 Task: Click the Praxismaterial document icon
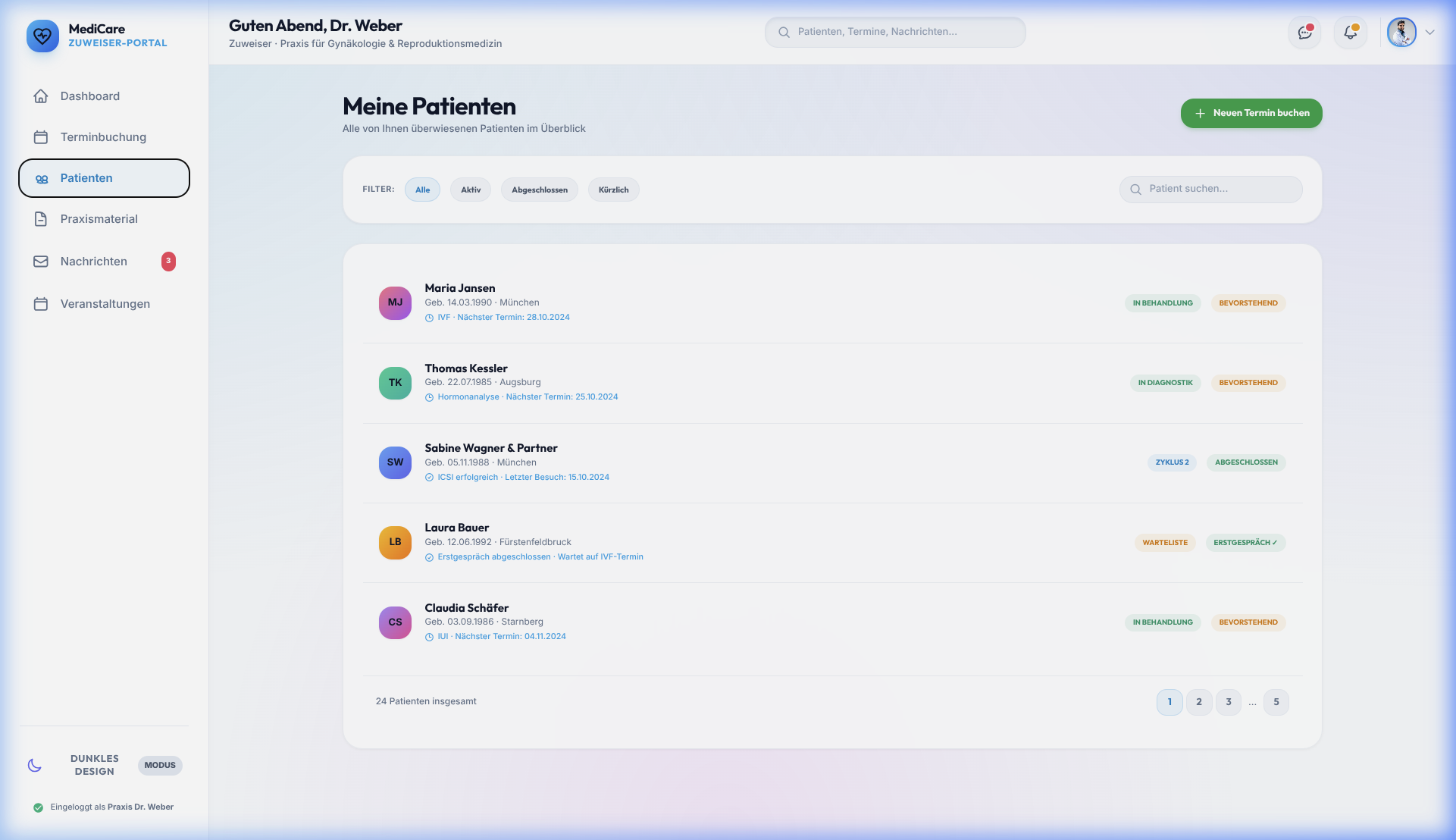[41, 219]
